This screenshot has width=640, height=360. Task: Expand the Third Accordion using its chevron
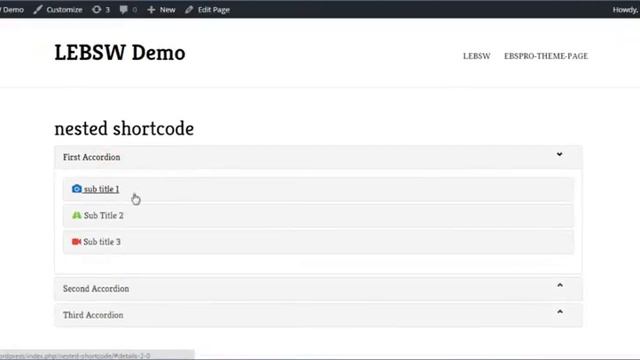click(x=560, y=312)
